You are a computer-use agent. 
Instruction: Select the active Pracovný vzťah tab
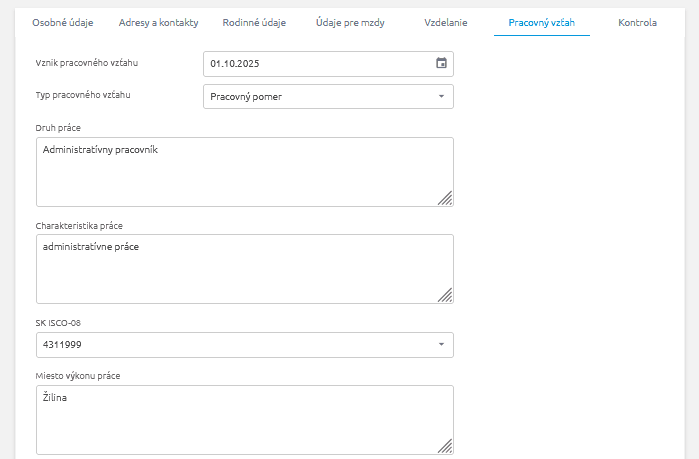click(541, 22)
